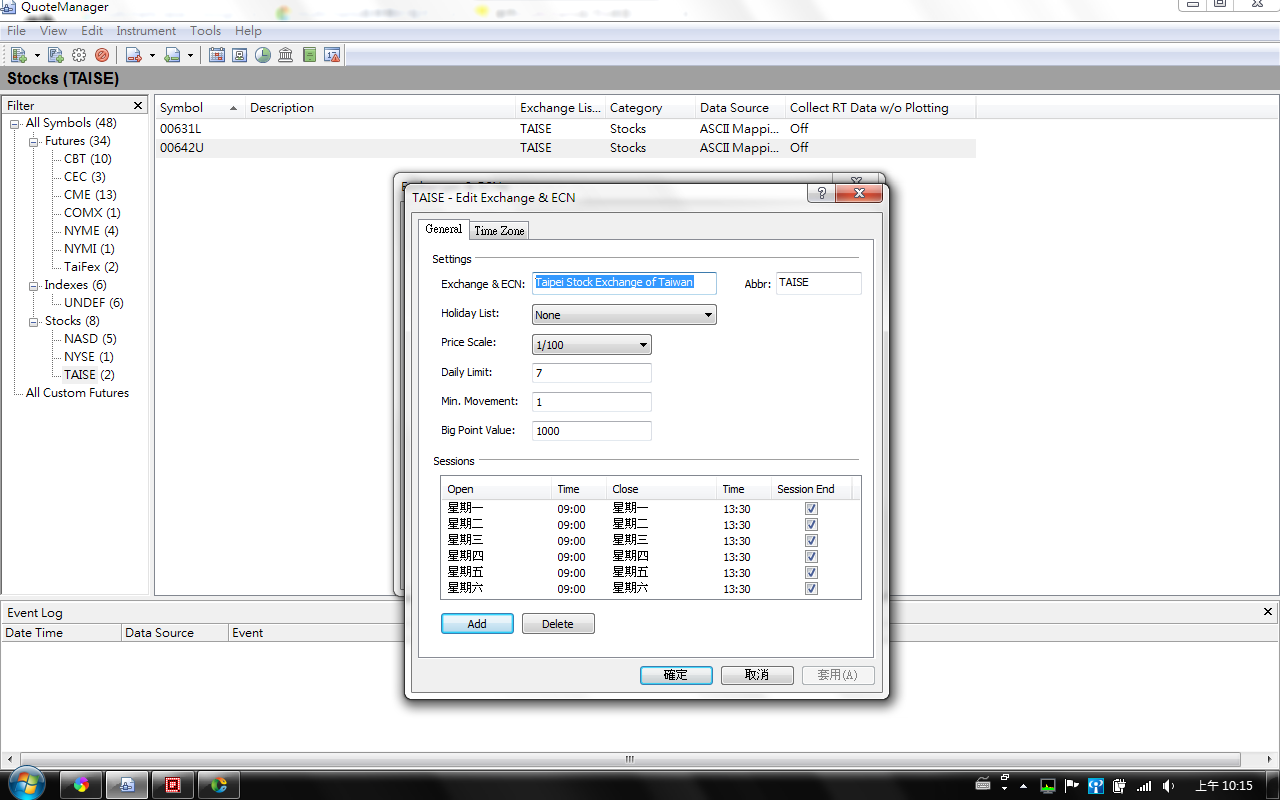Image resolution: width=1280 pixels, height=800 pixels.
Task: Click the calendar toolbar icon
Action: pyautogui.click(x=216, y=55)
